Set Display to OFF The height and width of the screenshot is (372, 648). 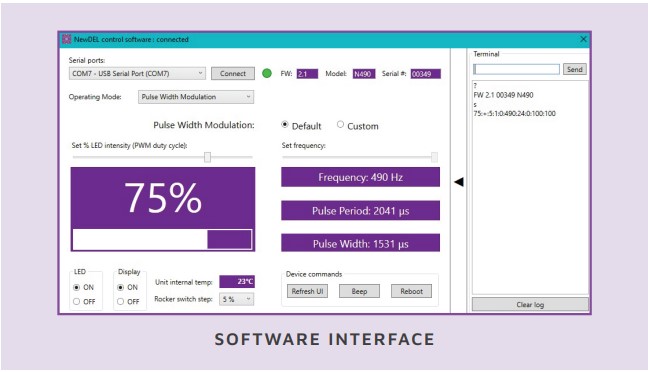120,302
